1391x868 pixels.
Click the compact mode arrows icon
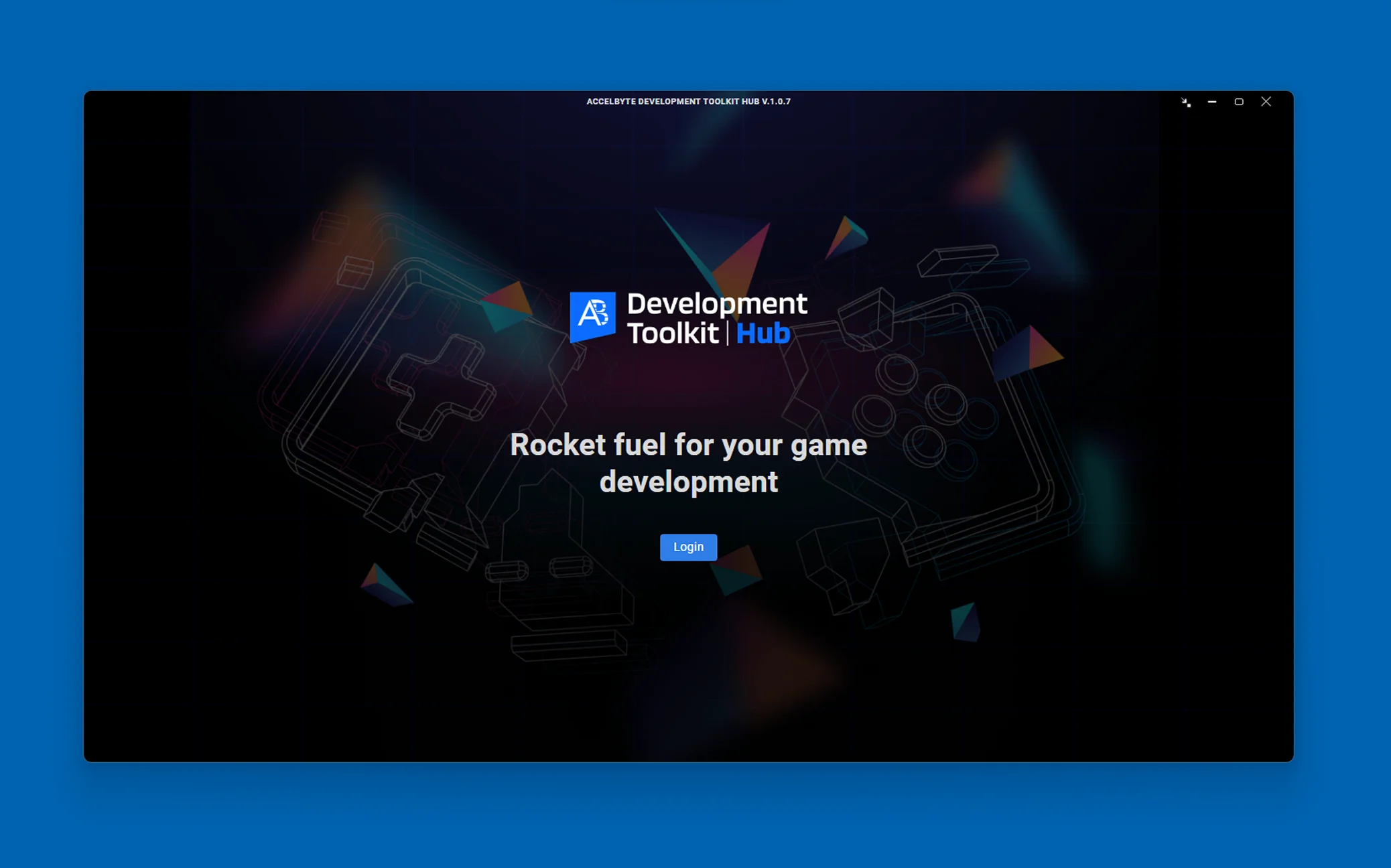[x=1186, y=102]
